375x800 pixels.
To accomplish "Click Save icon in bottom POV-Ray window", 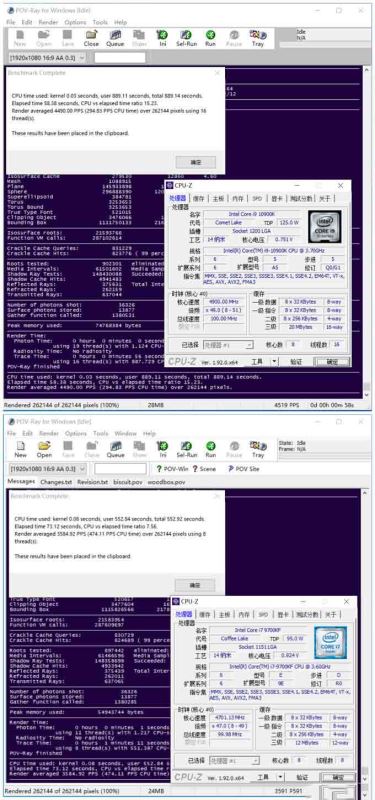I will 68,449.
